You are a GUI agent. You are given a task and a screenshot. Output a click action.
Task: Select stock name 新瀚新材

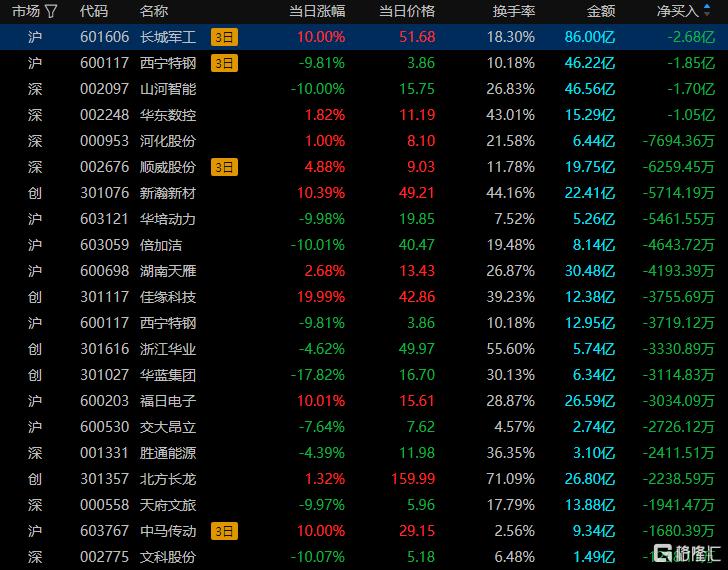click(x=168, y=193)
